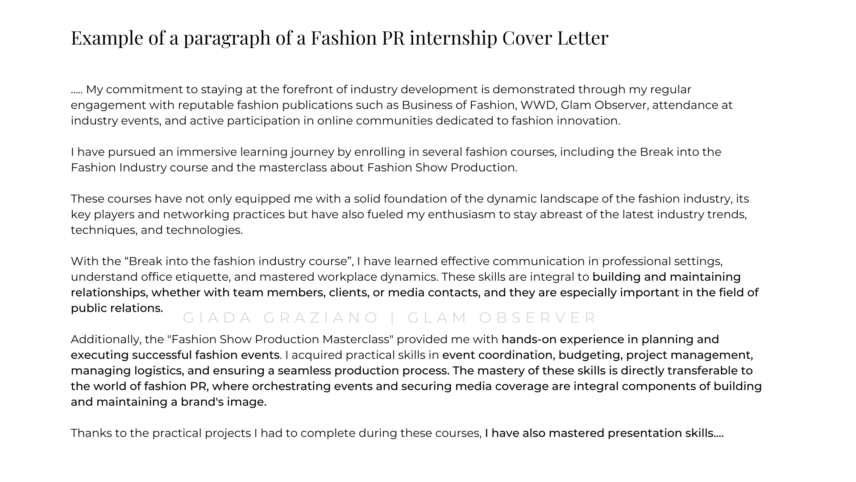Image resolution: width=856 pixels, height=482 pixels.
Task: Click the bold text 'and maintaining a brand's image.'
Action: point(169,402)
